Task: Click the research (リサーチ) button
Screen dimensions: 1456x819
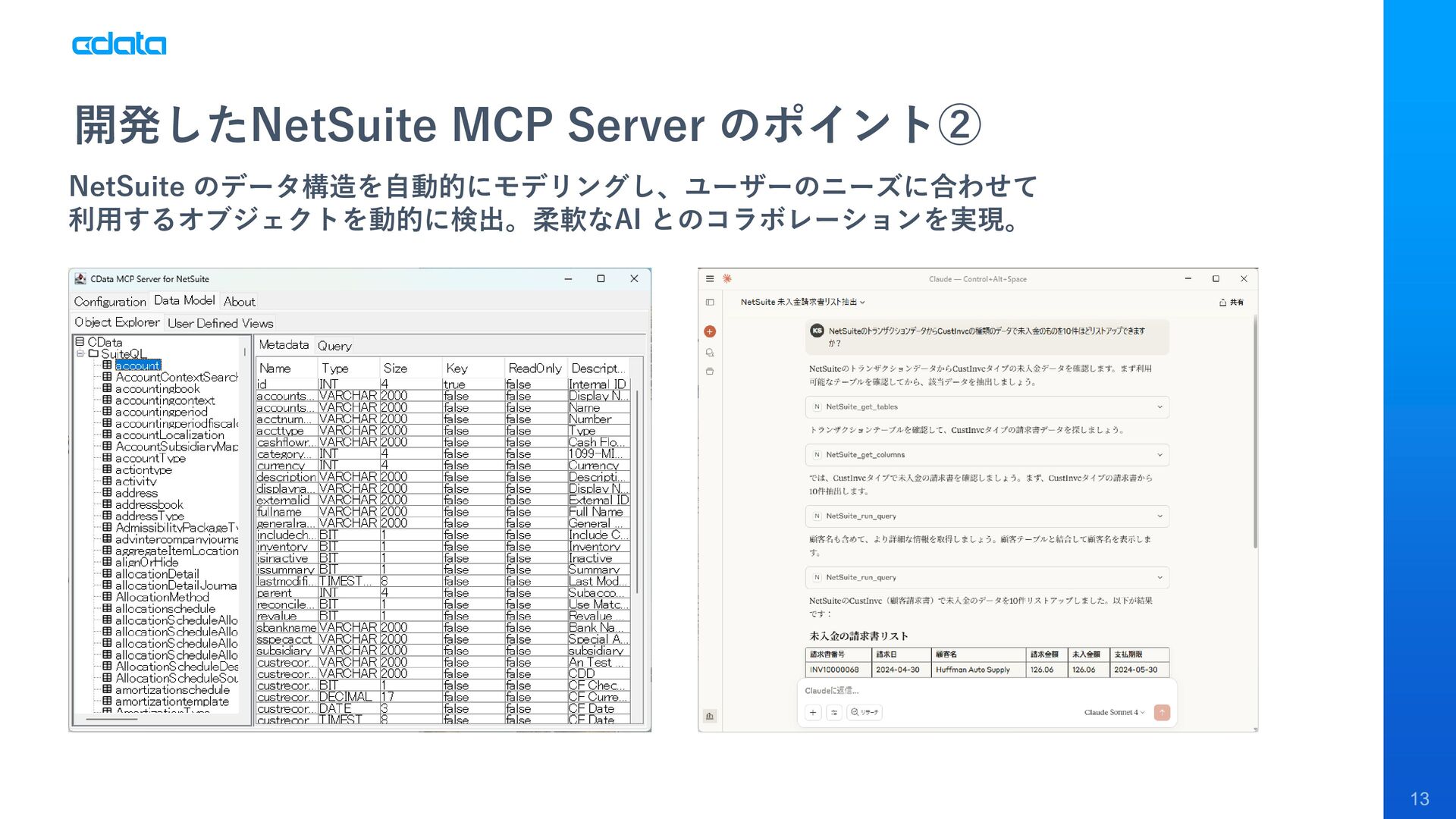Action: [x=864, y=712]
